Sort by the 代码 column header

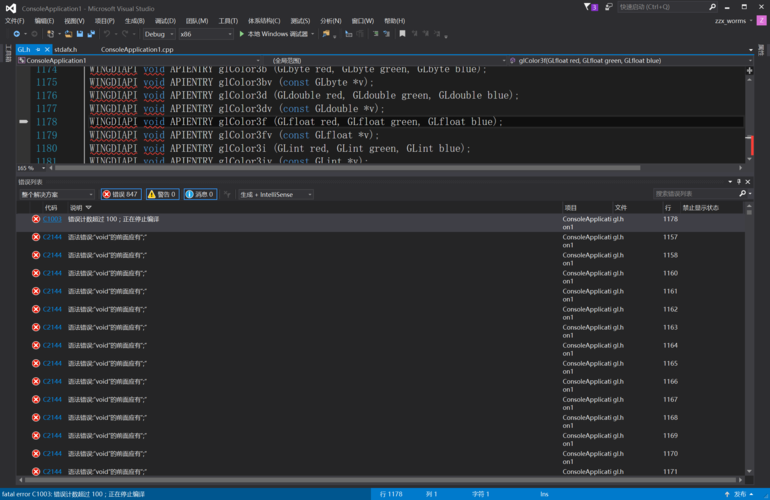tap(51, 208)
